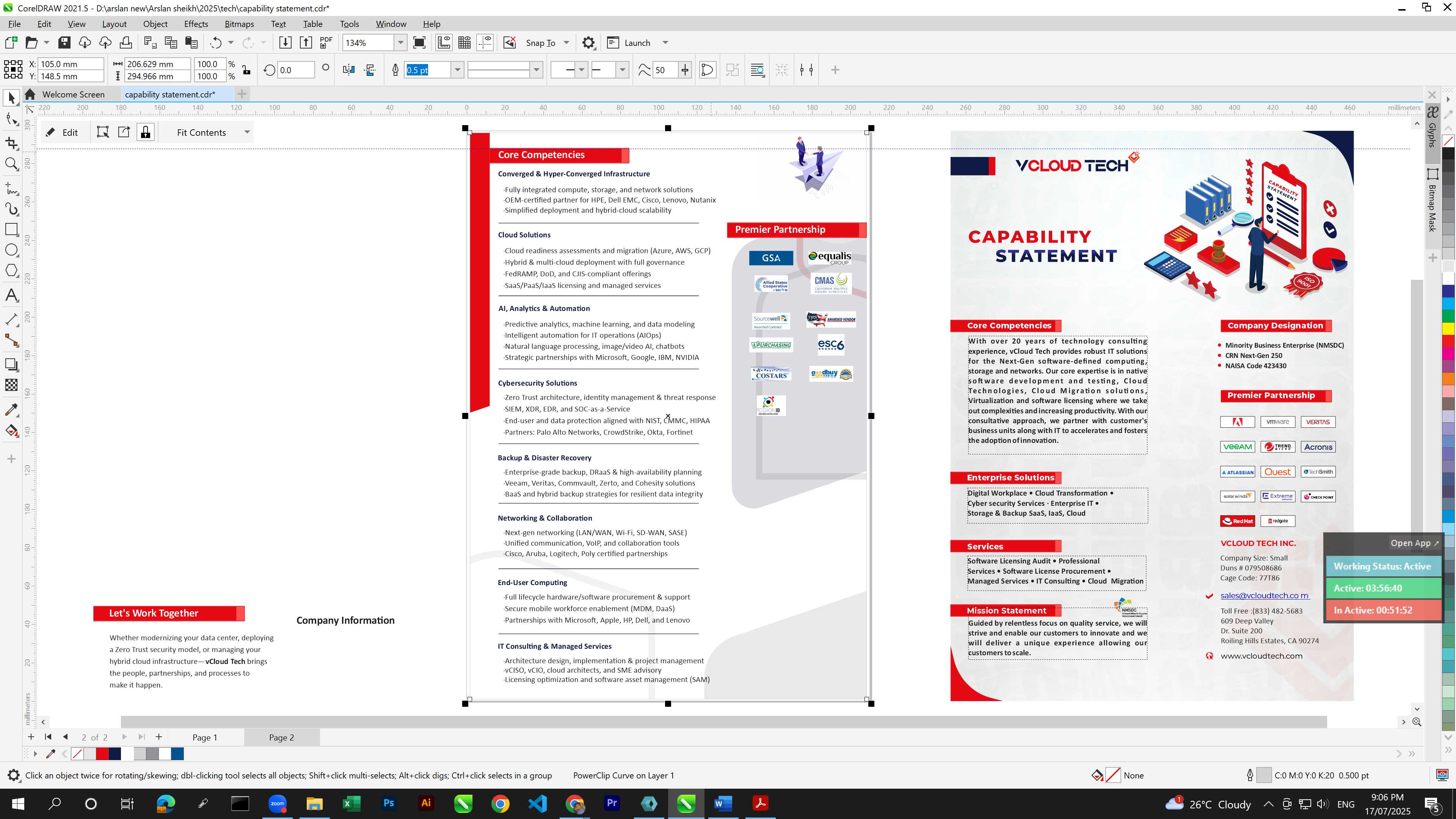Toggle Show rulers button
Viewport: 1456px width, 819px height.
tap(444, 42)
